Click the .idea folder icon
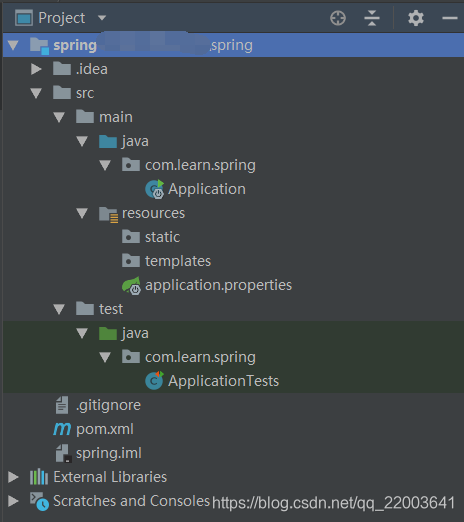Viewport: 464px width, 522px height. coord(62,68)
